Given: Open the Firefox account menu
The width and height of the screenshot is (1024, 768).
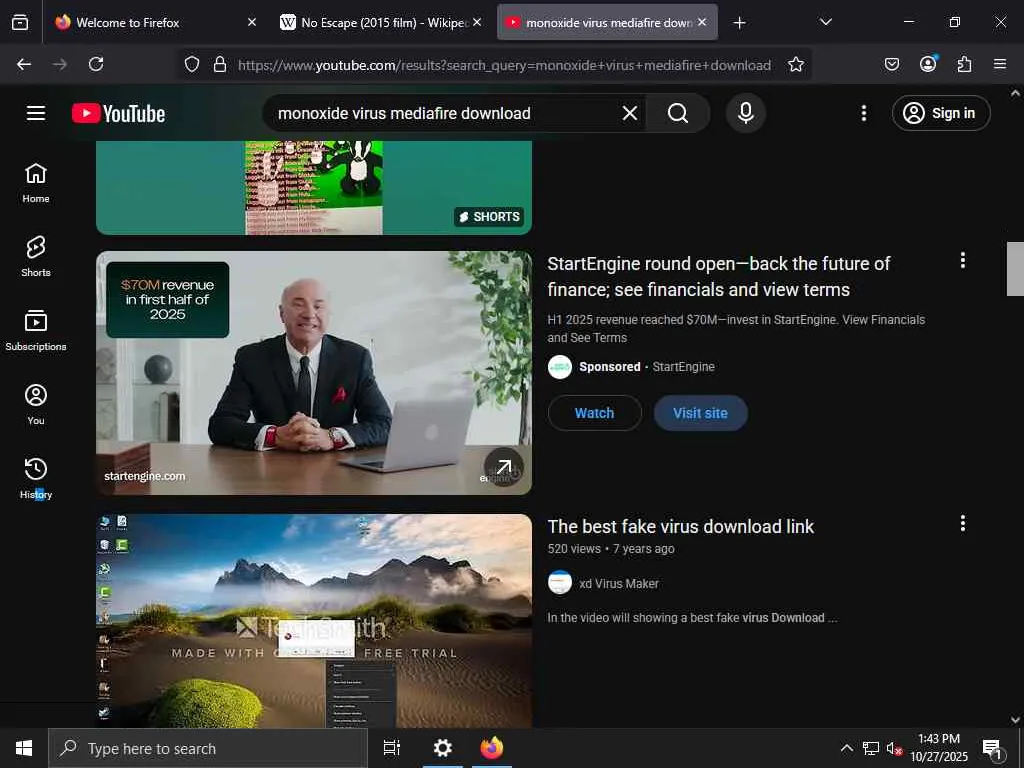Looking at the screenshot, I should (928, 64).
